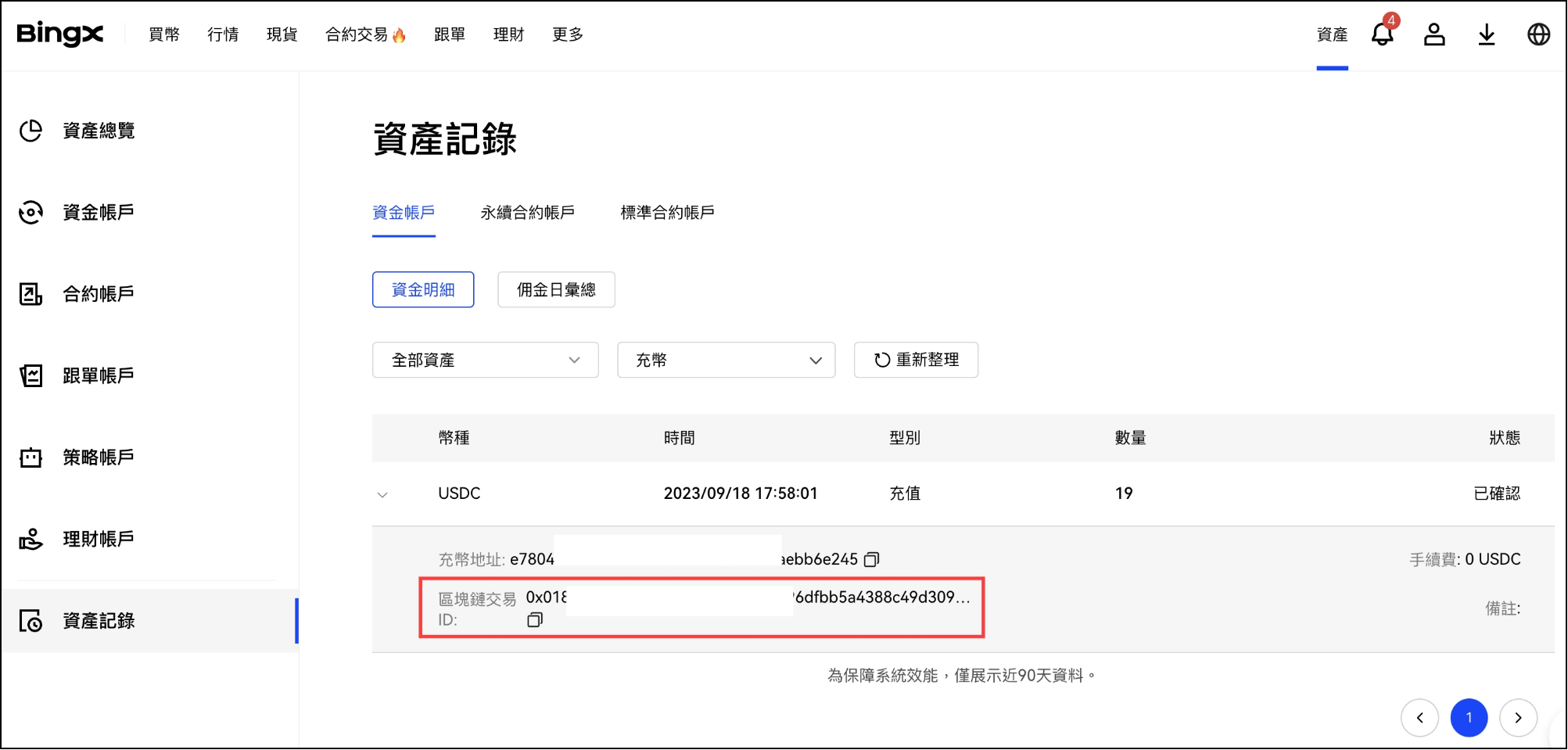Screen dimensions: 1568x750
Task: Select page 1 in pagination
Action: (x=1469, y=718)
